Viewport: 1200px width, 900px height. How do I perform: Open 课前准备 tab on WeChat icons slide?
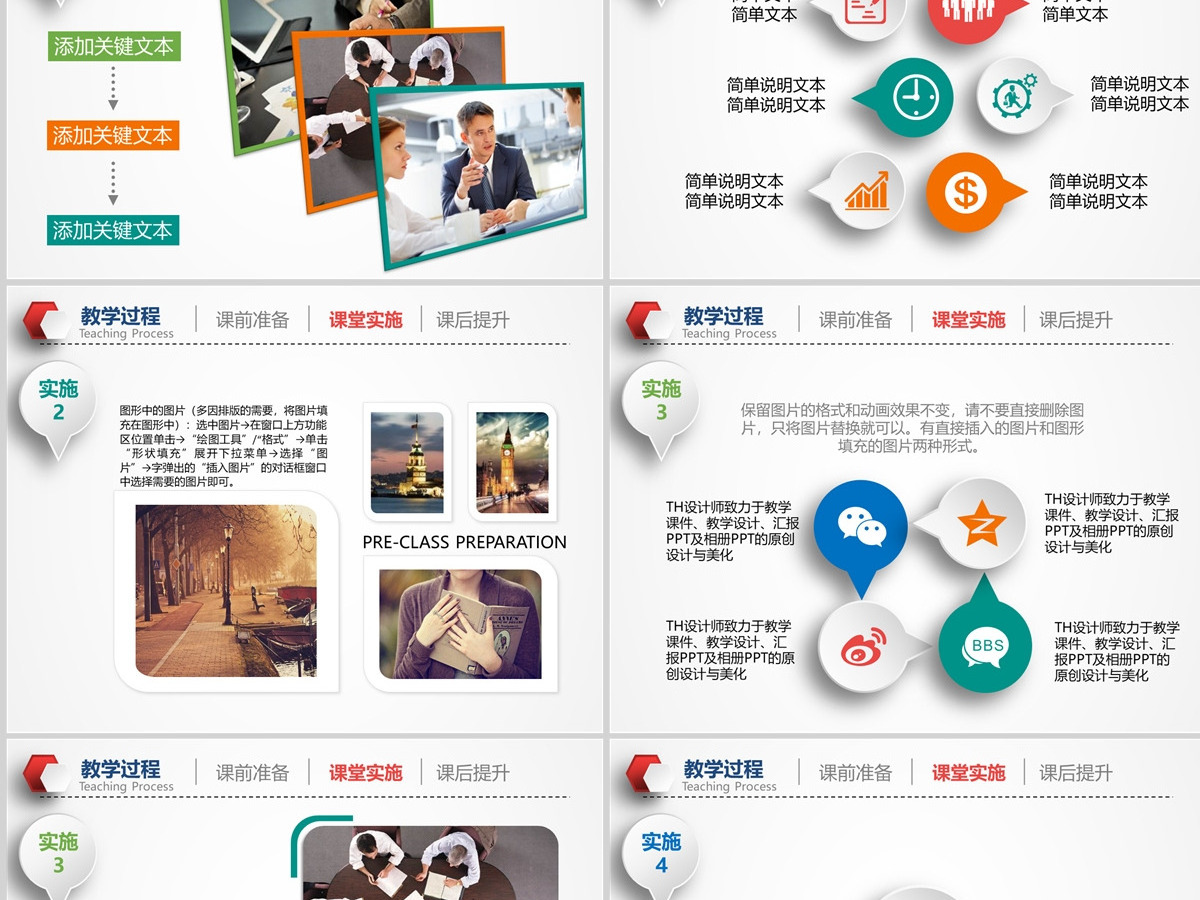click(856, 320)
